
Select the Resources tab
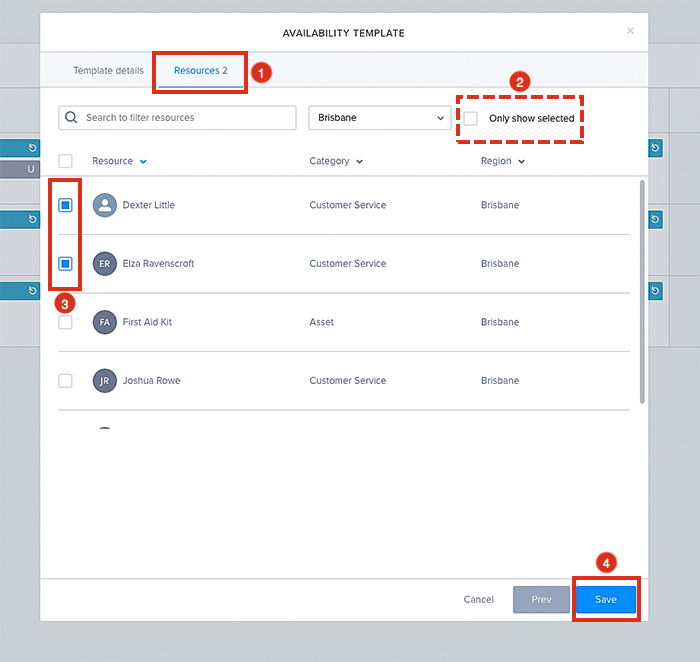coord(200,71)
